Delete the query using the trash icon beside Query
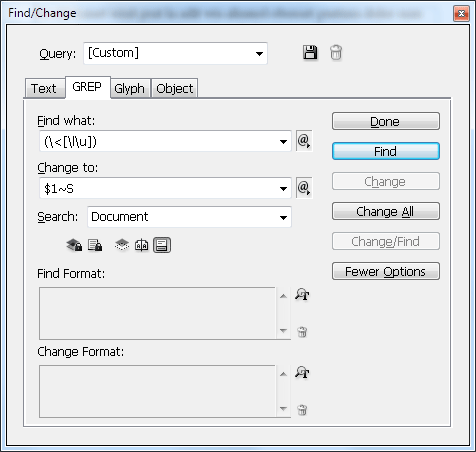 (x=336, y=53)
